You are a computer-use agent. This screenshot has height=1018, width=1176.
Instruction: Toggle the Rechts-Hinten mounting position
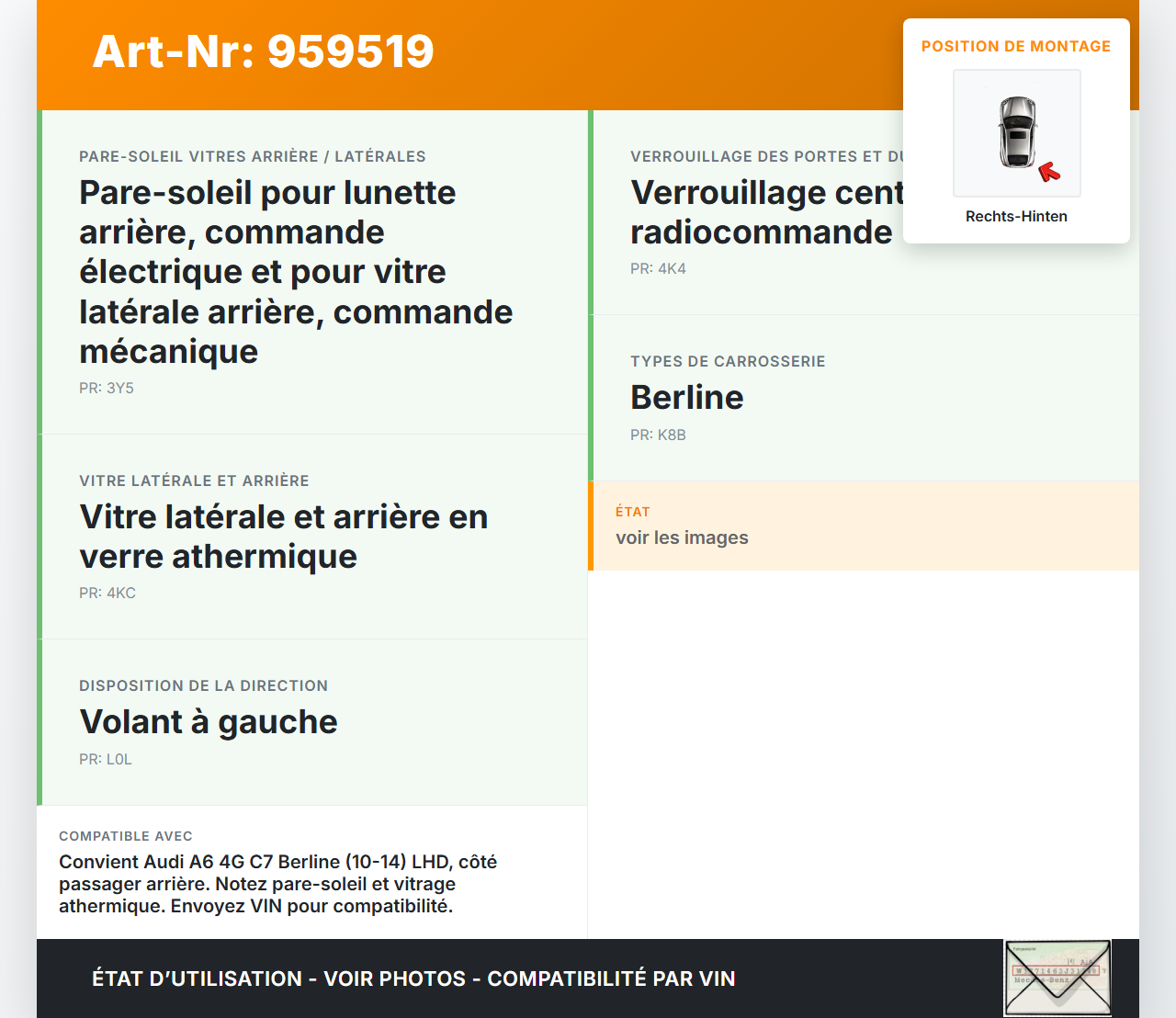coord(1016,216)
